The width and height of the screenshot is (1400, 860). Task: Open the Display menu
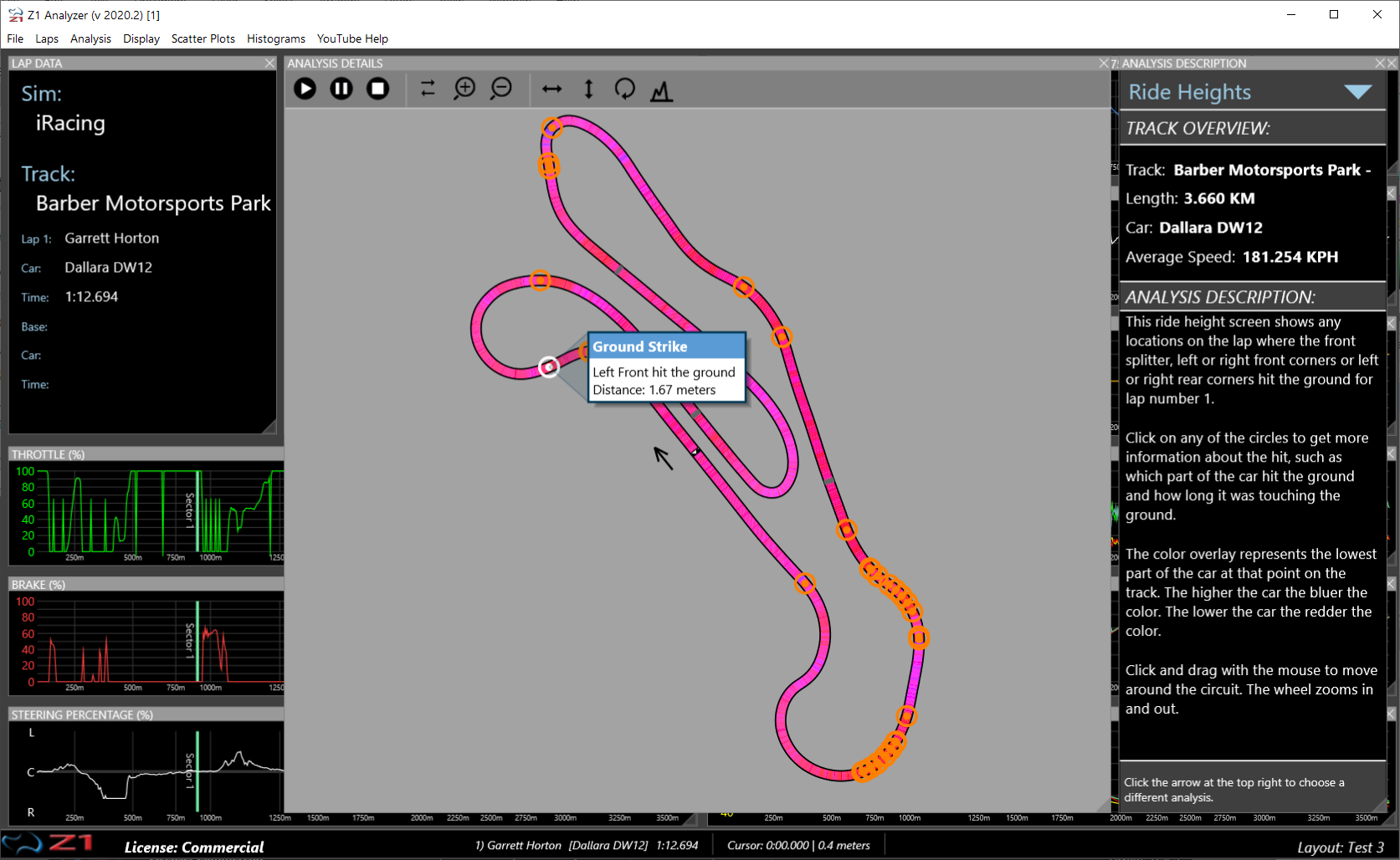click(141, 38)
